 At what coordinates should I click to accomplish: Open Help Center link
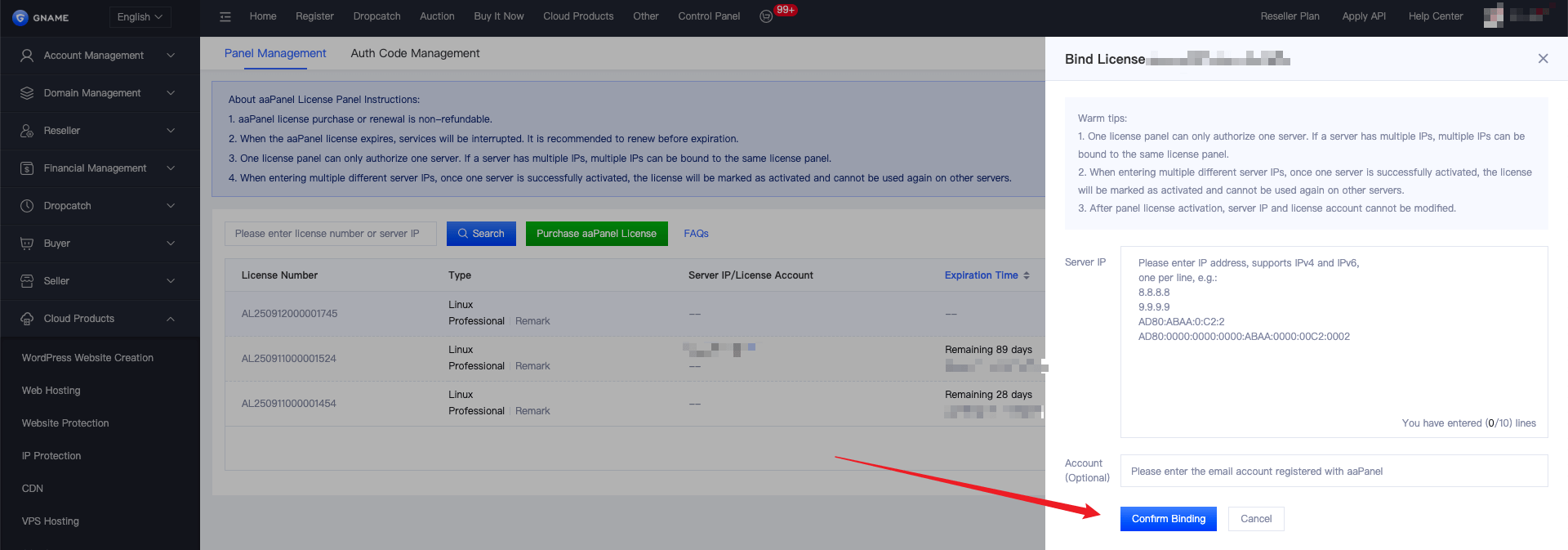(x=1436, y=16)
